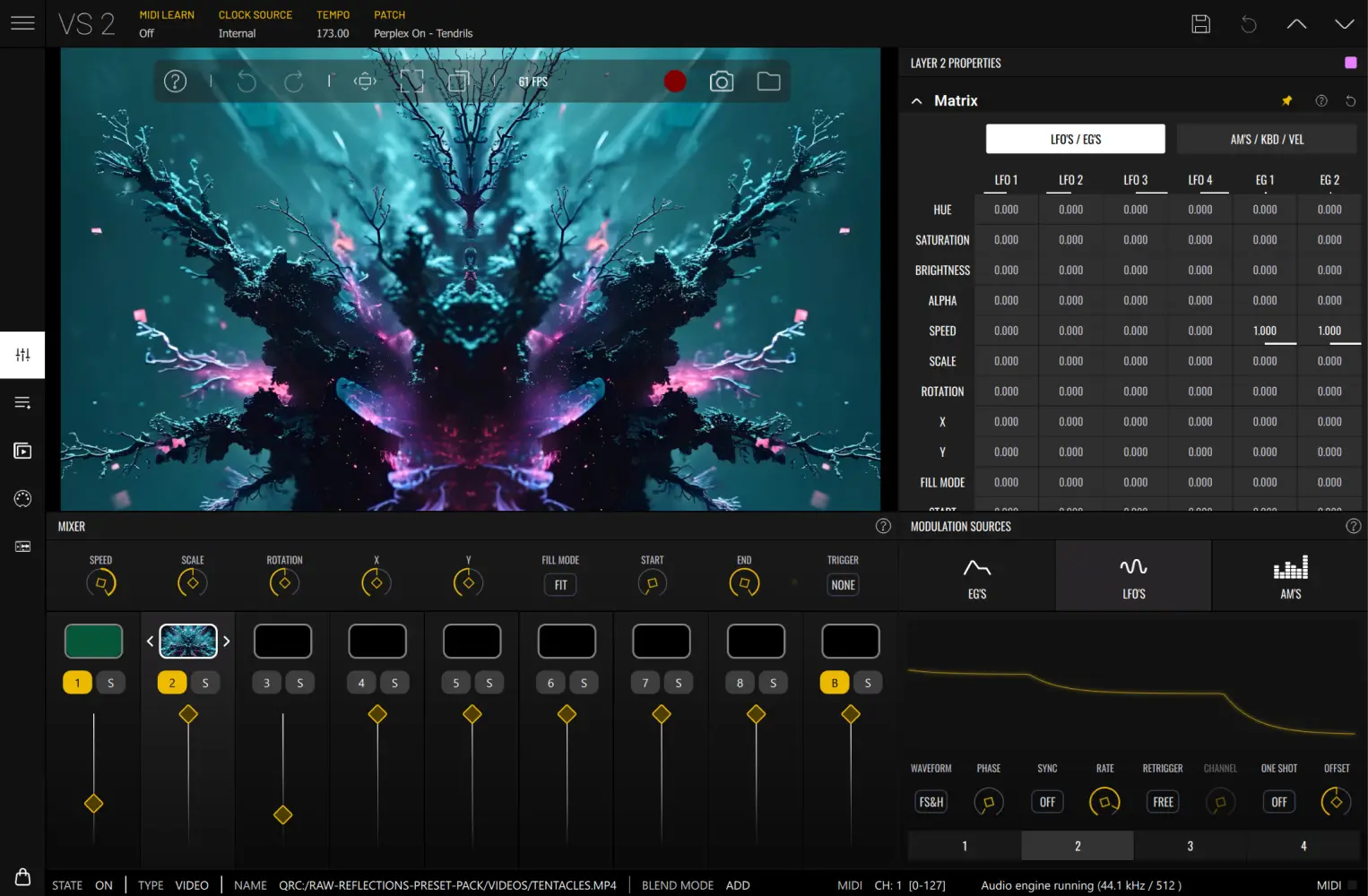
Task: Start recording with the red record button
Action: 674,81
